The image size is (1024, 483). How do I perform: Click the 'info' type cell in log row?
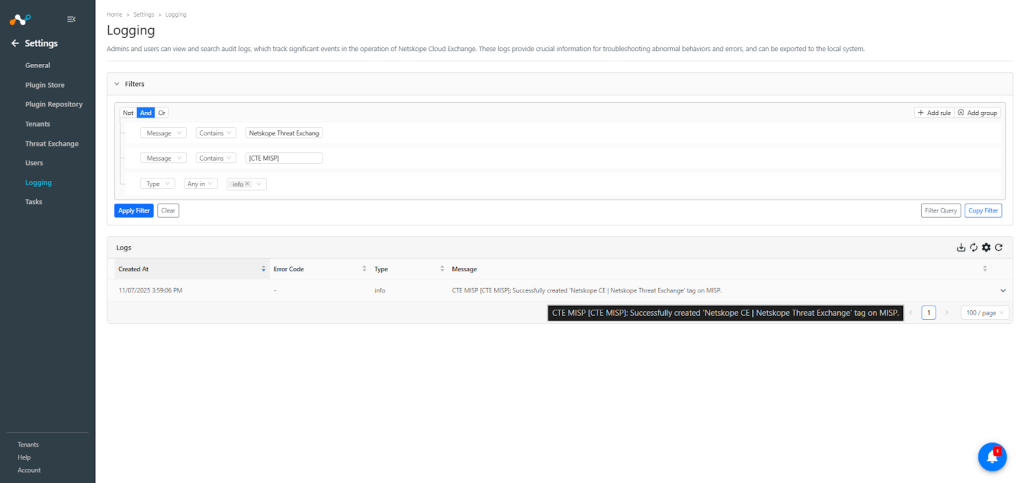379,290
